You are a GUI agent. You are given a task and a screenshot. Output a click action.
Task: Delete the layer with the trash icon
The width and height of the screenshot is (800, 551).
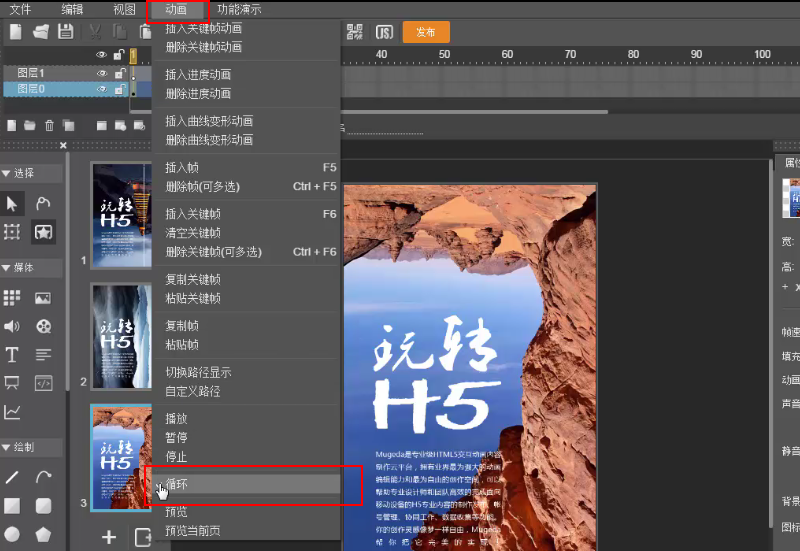(49, 126)
